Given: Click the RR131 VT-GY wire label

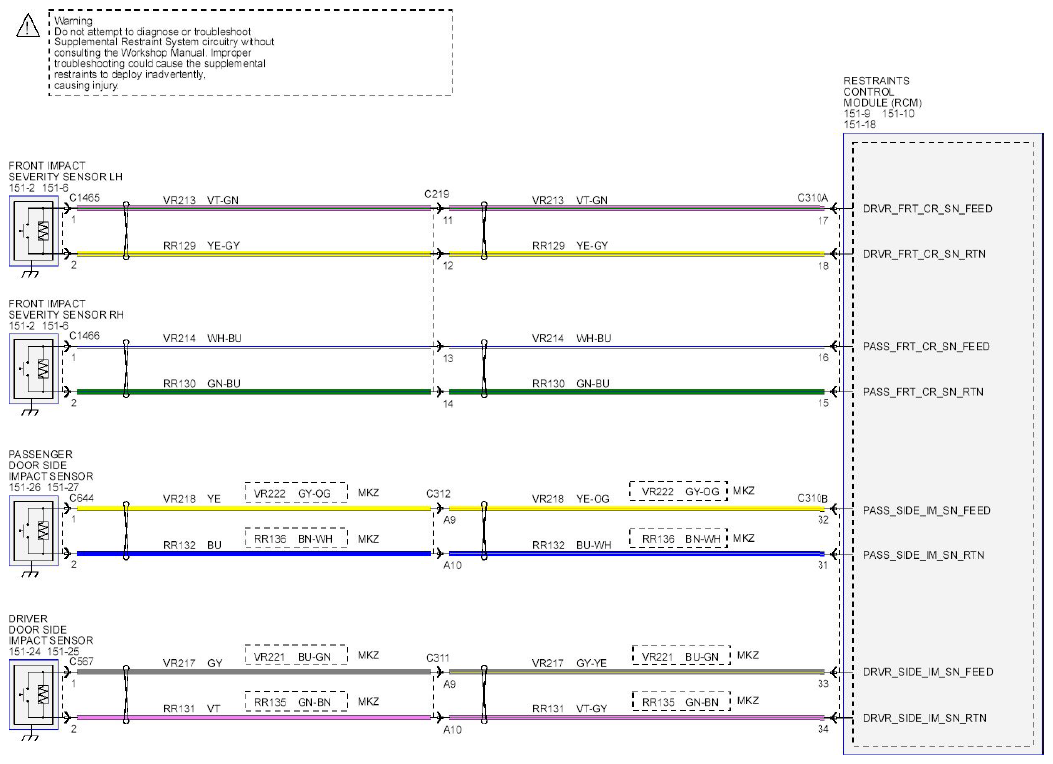Looking at the screenshot, I should coord(569,708).
